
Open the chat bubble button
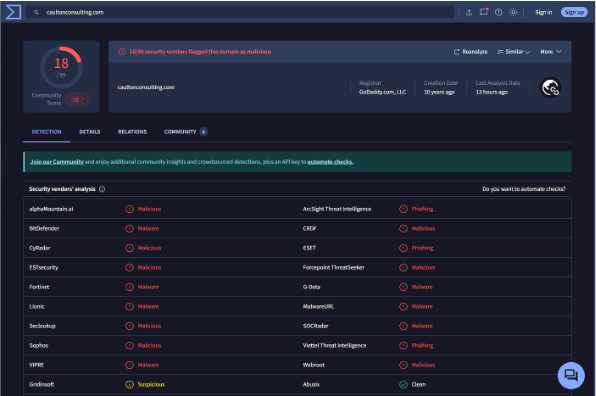pyautogui.click(x=571, y=375)
